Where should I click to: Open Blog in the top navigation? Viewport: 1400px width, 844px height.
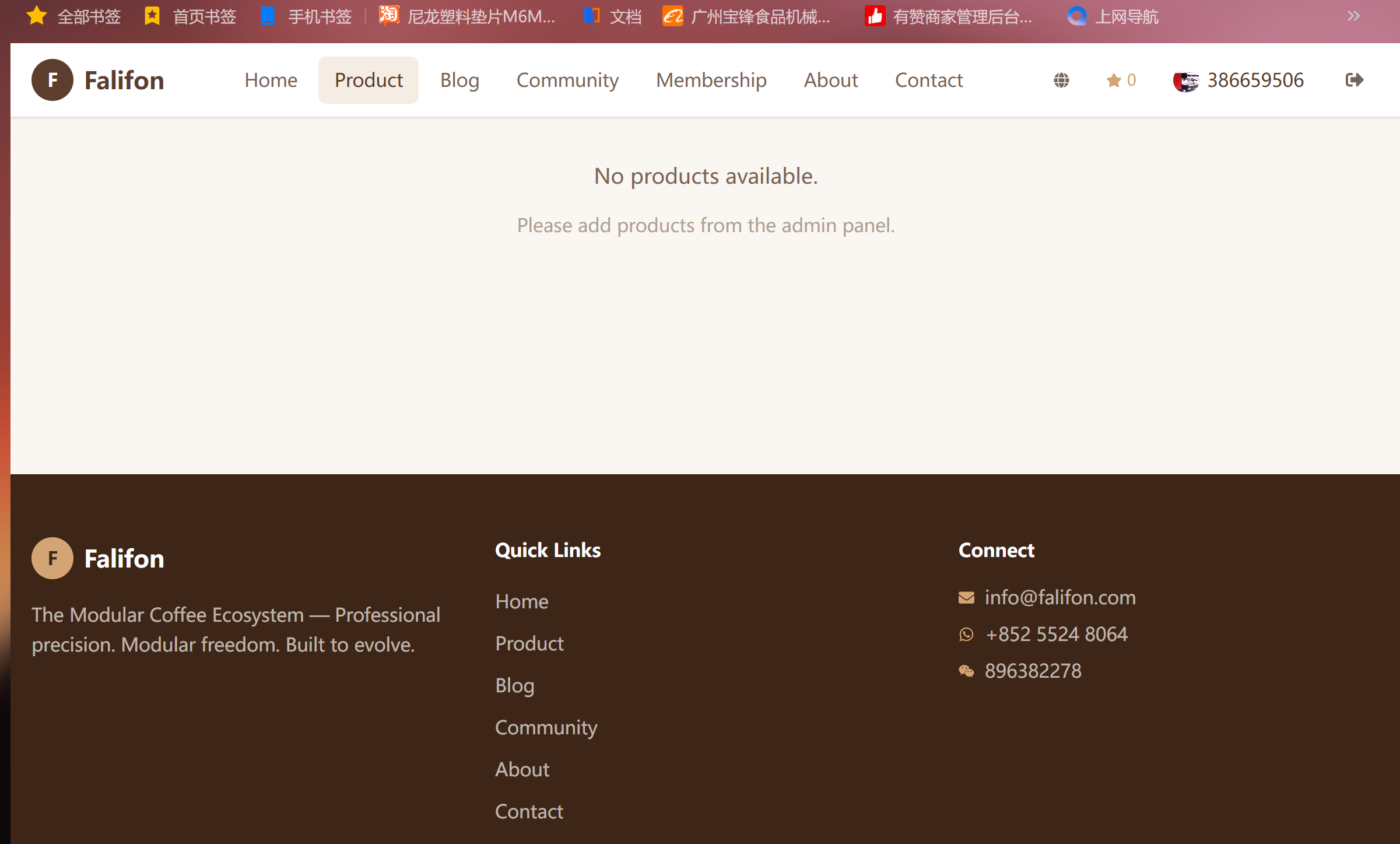tap(459, 80)
